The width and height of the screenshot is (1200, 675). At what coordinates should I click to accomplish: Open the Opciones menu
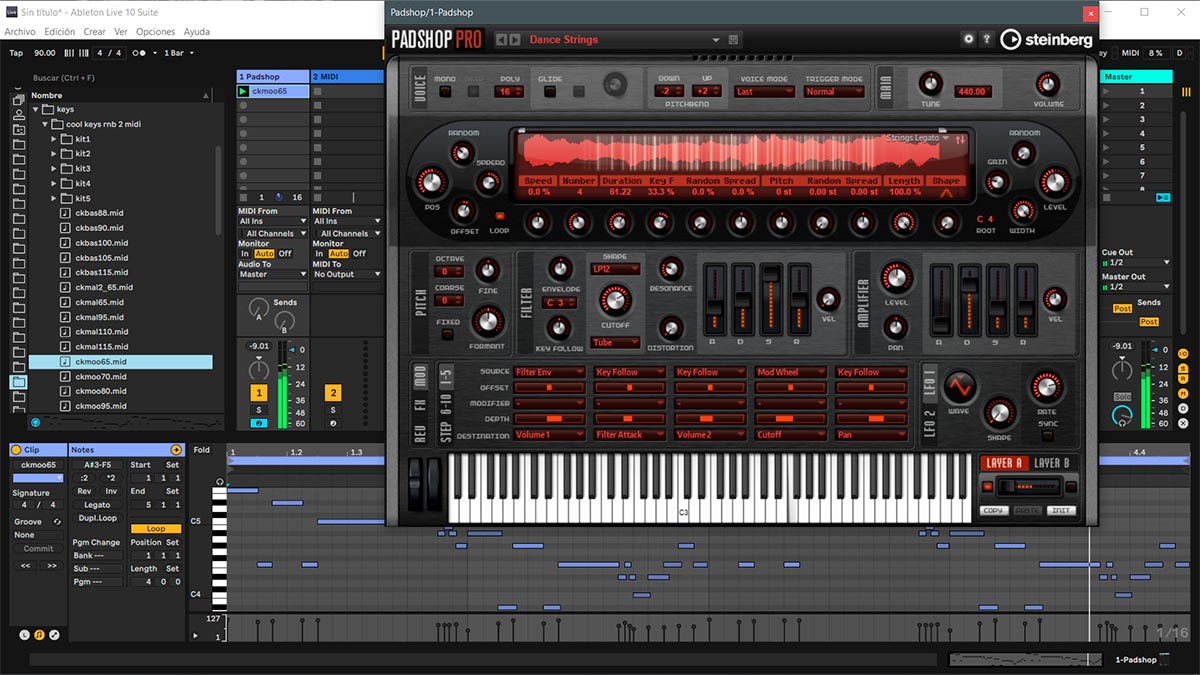point(156,32)
